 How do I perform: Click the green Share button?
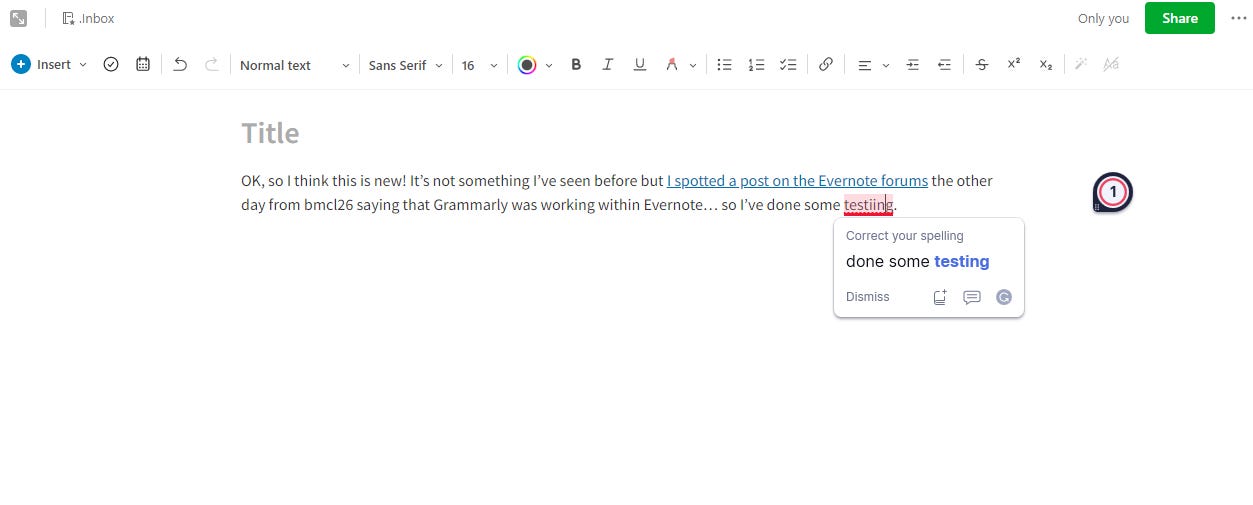click(x=1180, y=18)
